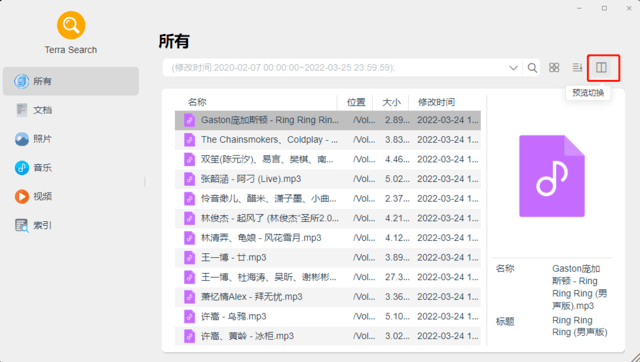Screen dimensions: 640x362
Task: Select 许嵩 - 乌鸦.mp3 file
Action: point(328,316)
